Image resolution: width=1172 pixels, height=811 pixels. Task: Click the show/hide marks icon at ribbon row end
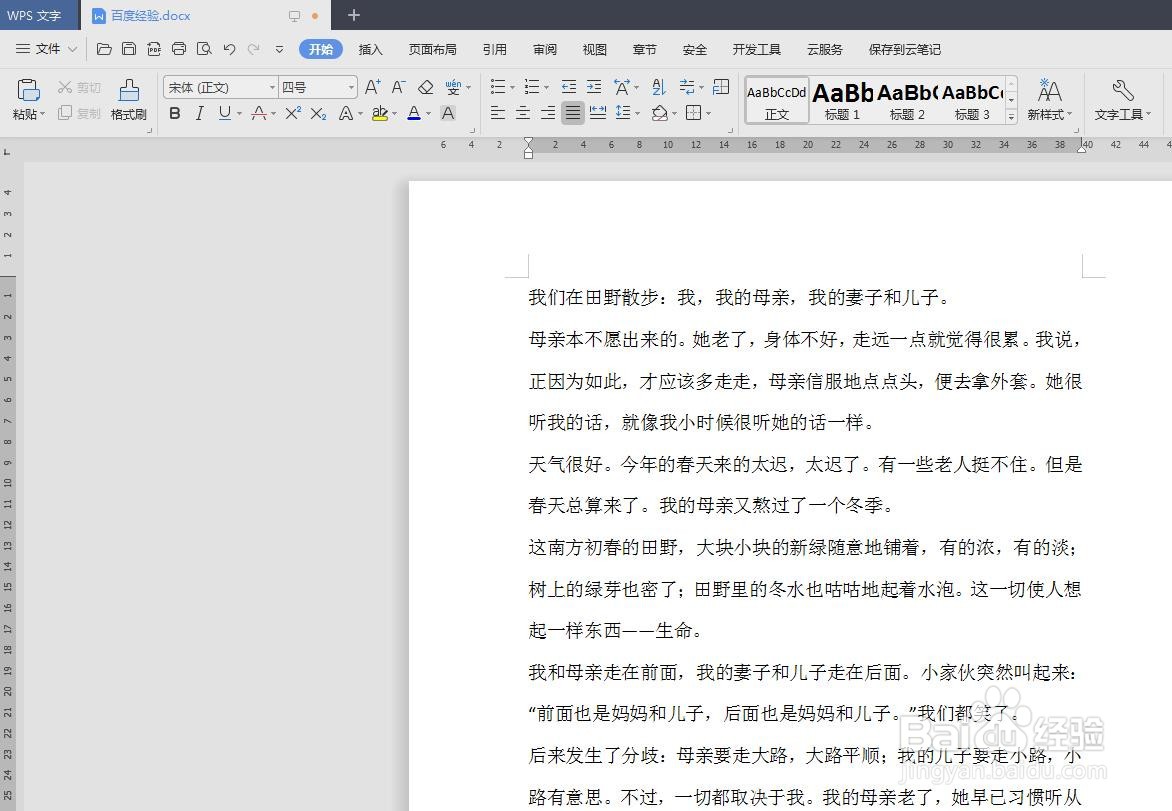click(x=721, y=87)
